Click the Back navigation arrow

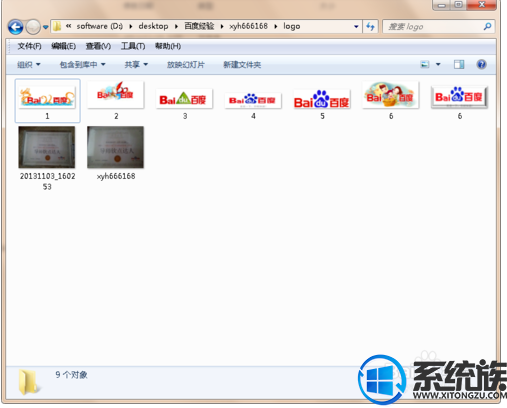pyautogui.click(x=15, y=27)
